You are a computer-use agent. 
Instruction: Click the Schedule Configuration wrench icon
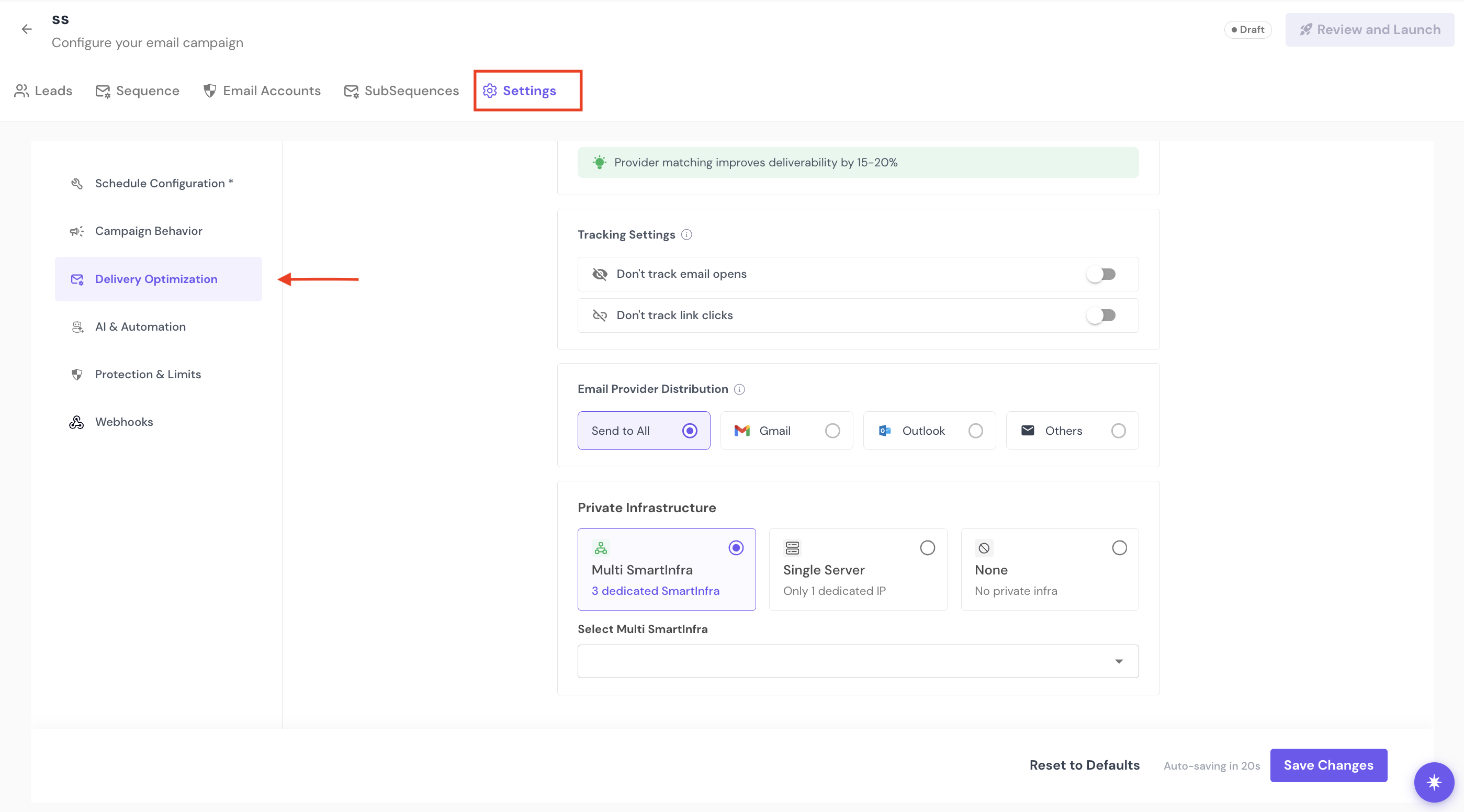[77, 184]
